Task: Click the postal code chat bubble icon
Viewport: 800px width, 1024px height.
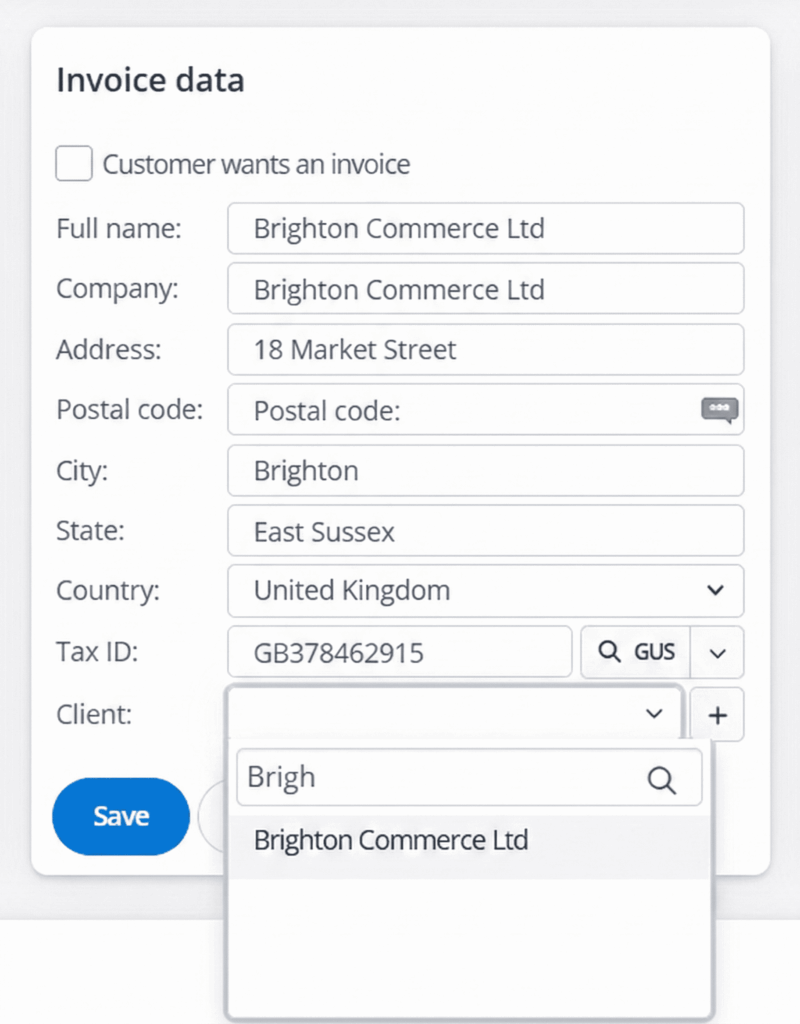Action: pyautogui.click(x=719, y=409)
